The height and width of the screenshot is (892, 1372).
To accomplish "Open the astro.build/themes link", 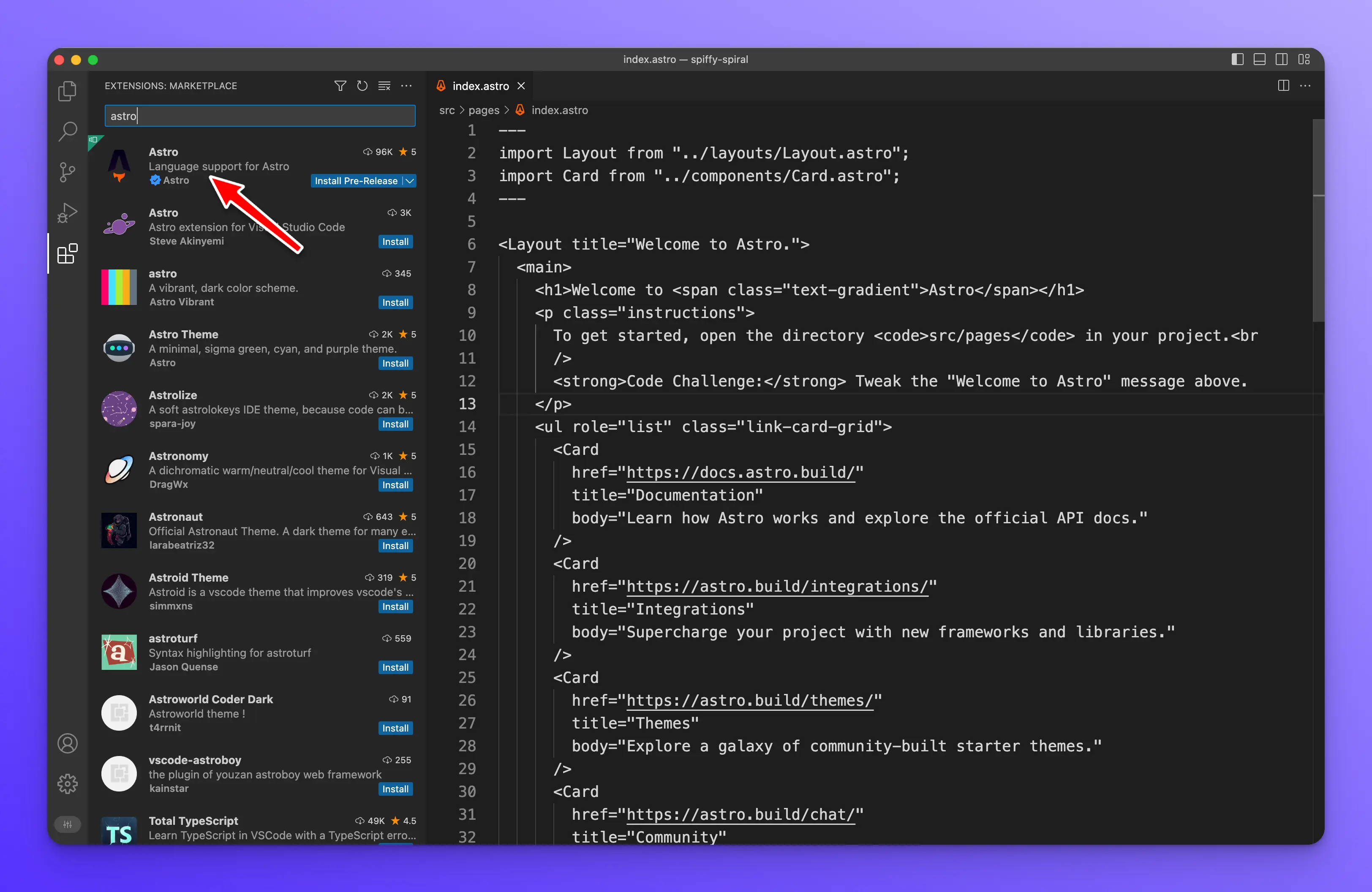I will pos(749,700).
